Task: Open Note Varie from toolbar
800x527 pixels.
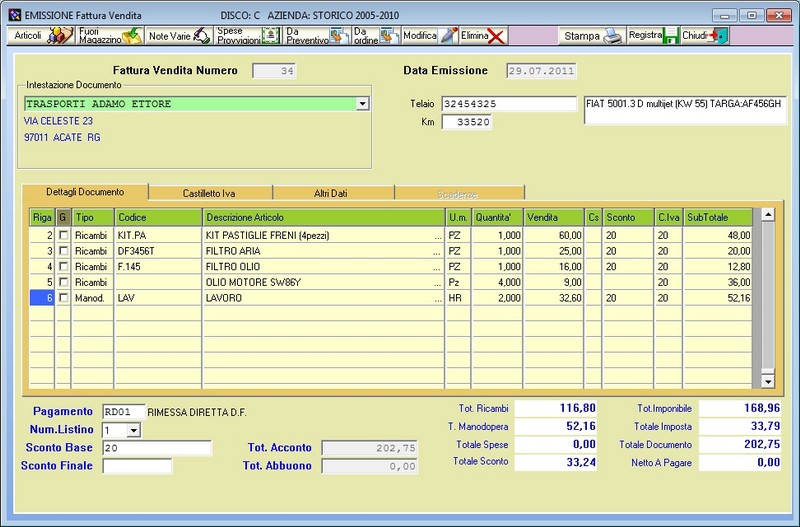Action: 179,36
